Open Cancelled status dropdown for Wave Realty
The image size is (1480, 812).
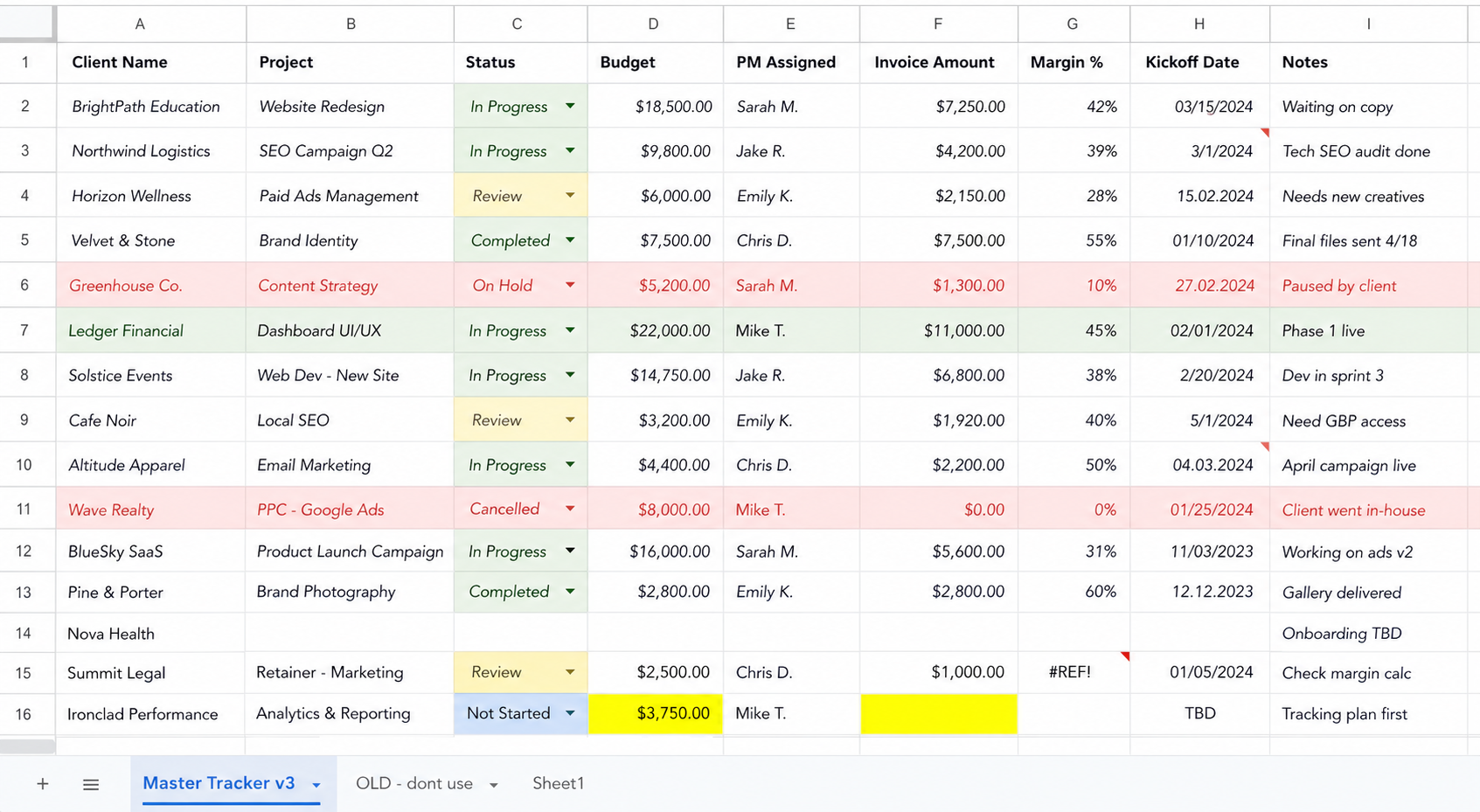[x=570, y=509]
